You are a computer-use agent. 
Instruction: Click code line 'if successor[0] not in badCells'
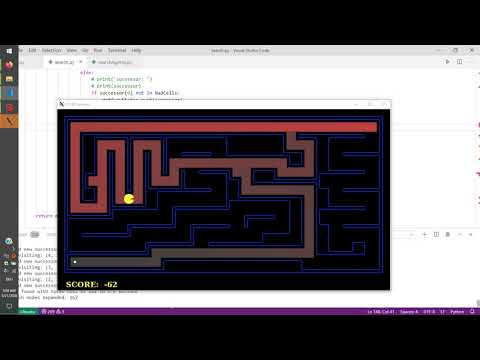pyautogui.click(x=135, y=93)
